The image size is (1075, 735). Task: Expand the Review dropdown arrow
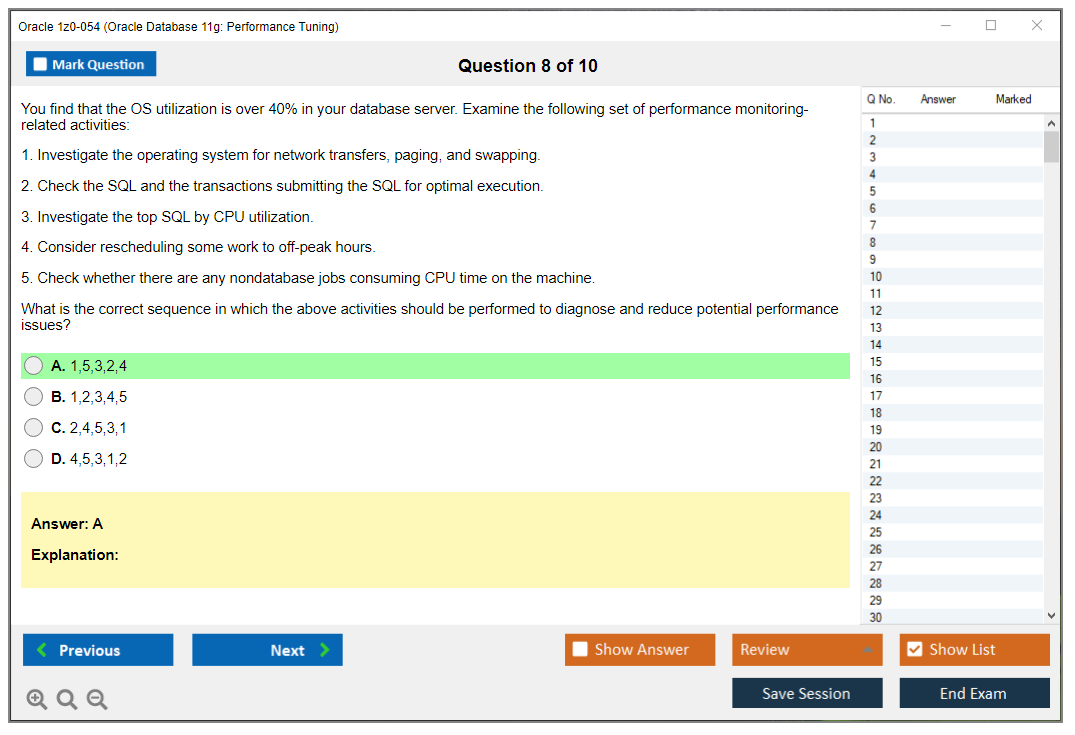(x=867, y=650)
